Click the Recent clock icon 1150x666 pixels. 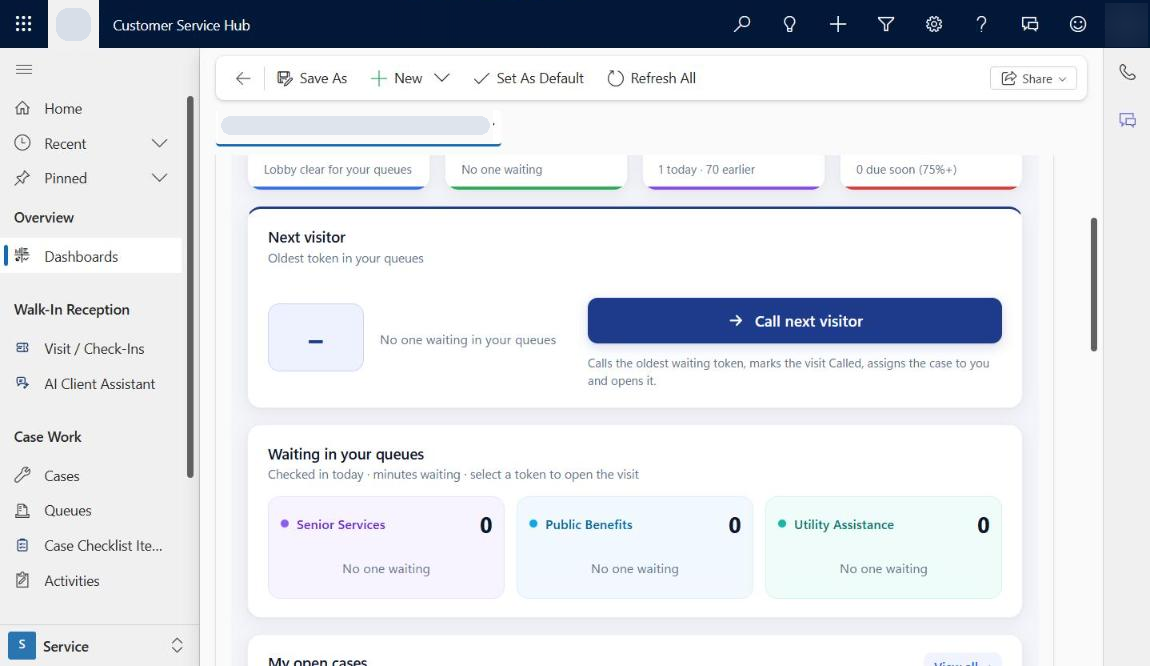[23, 143]
